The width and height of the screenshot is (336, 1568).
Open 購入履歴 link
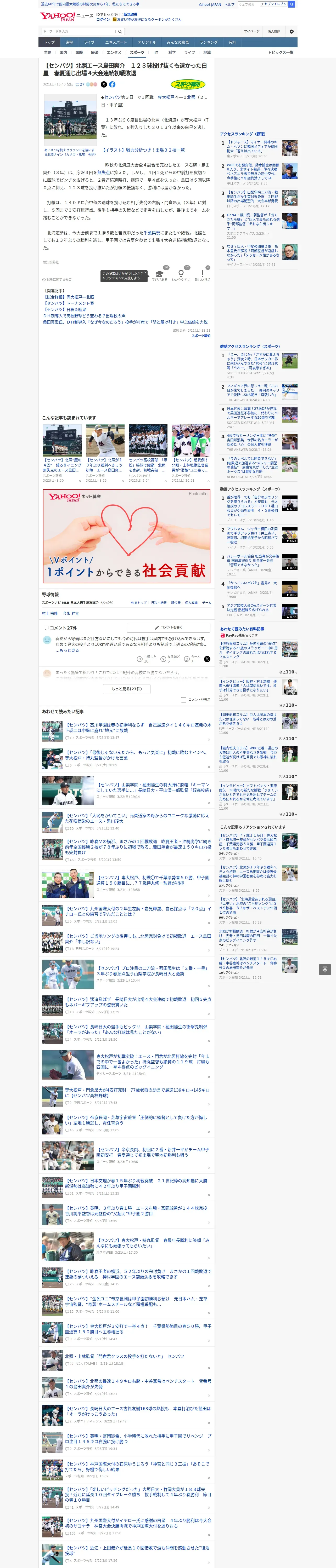(x=274, y=31)
